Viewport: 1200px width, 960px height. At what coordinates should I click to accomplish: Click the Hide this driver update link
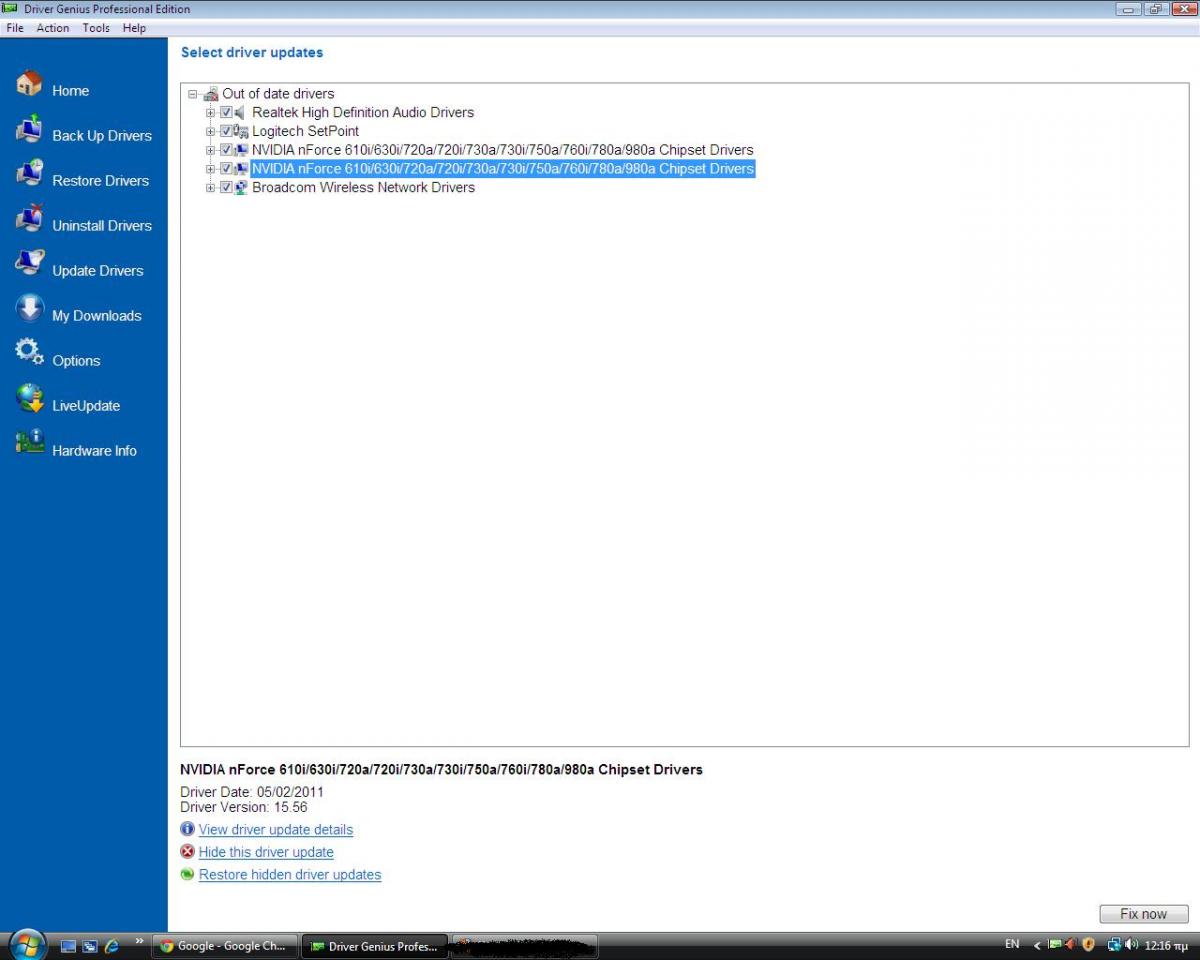click(266, 852)
